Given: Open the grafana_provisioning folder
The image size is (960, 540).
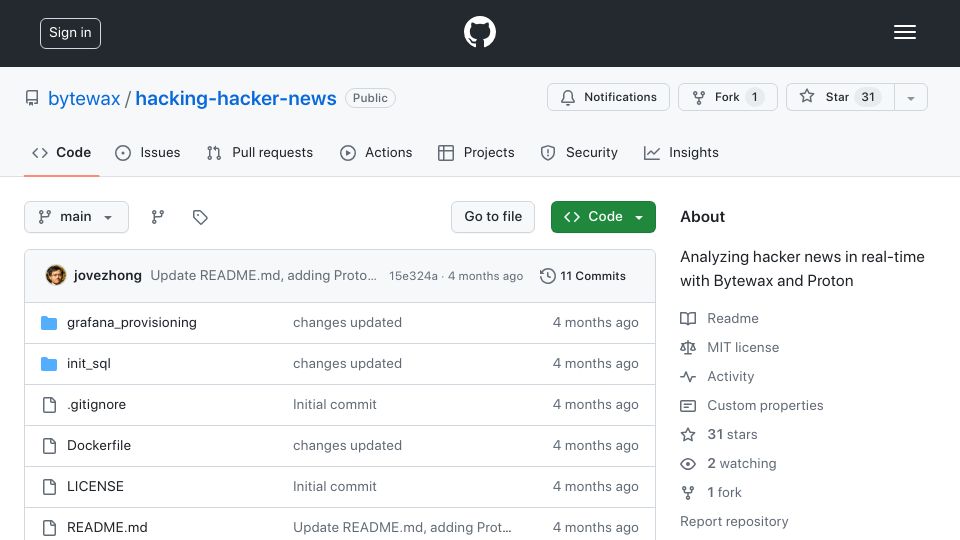Looking at the screenshot, I should pyautogui.click(x=132, y=323).
